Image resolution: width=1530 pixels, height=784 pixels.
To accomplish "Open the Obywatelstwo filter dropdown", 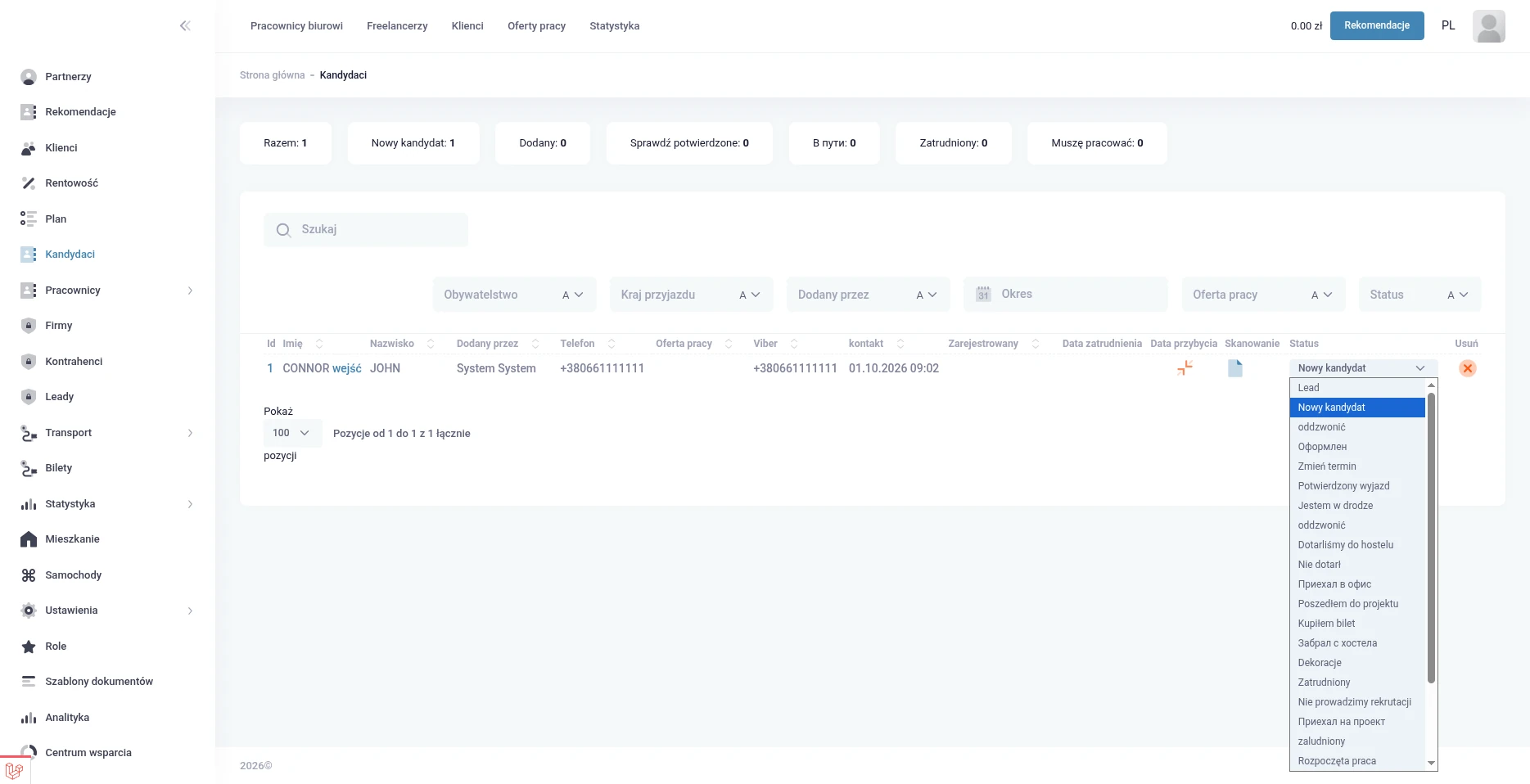I will click(514, 295).
